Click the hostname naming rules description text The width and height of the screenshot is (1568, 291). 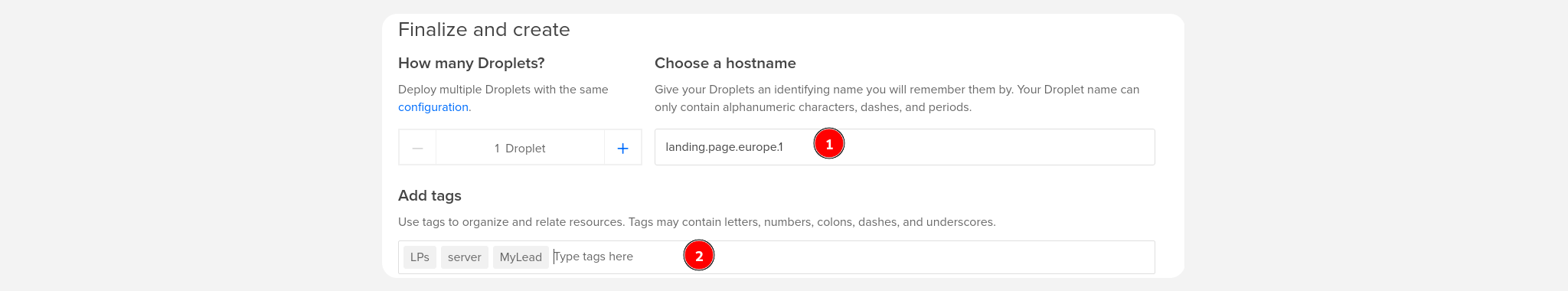pos(897,99)
